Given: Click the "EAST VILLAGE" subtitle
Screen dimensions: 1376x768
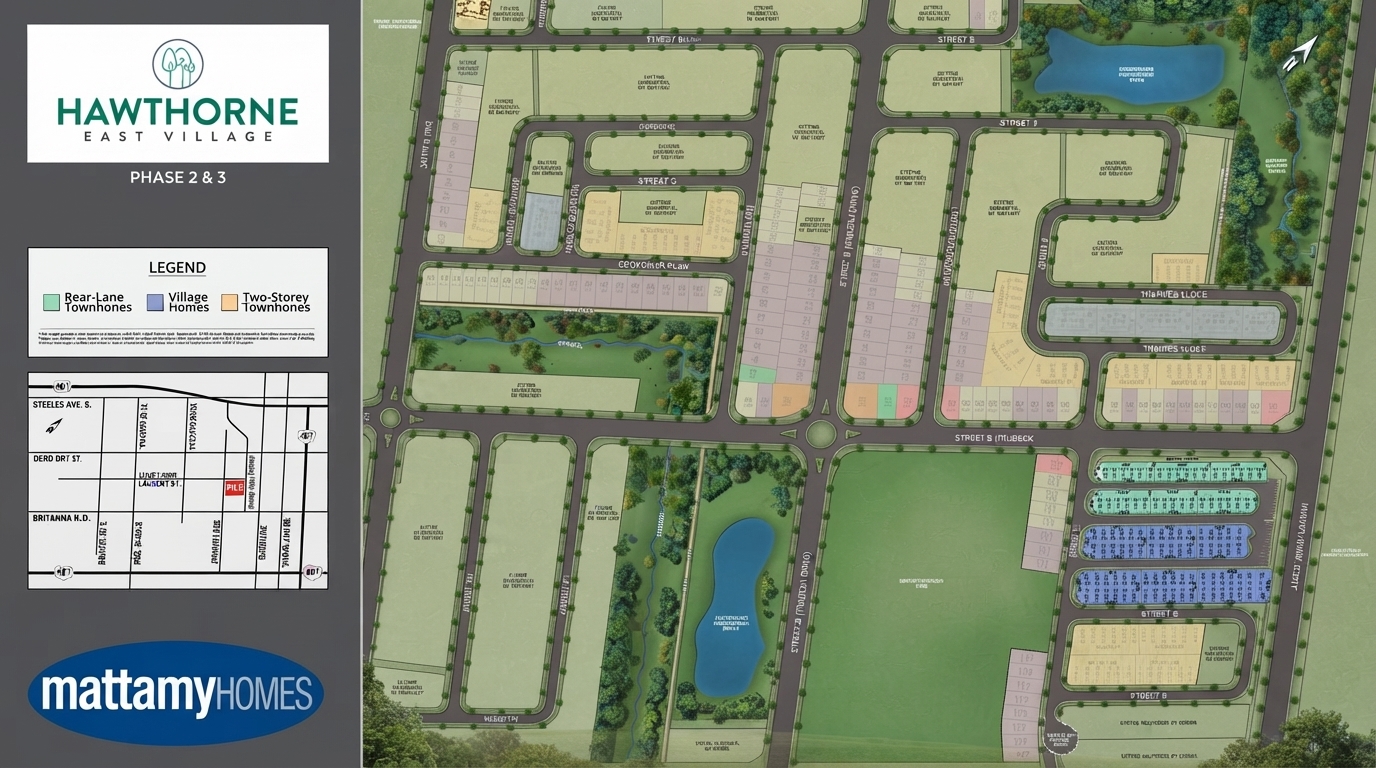Looking at the screenshot, I should 178,136.
